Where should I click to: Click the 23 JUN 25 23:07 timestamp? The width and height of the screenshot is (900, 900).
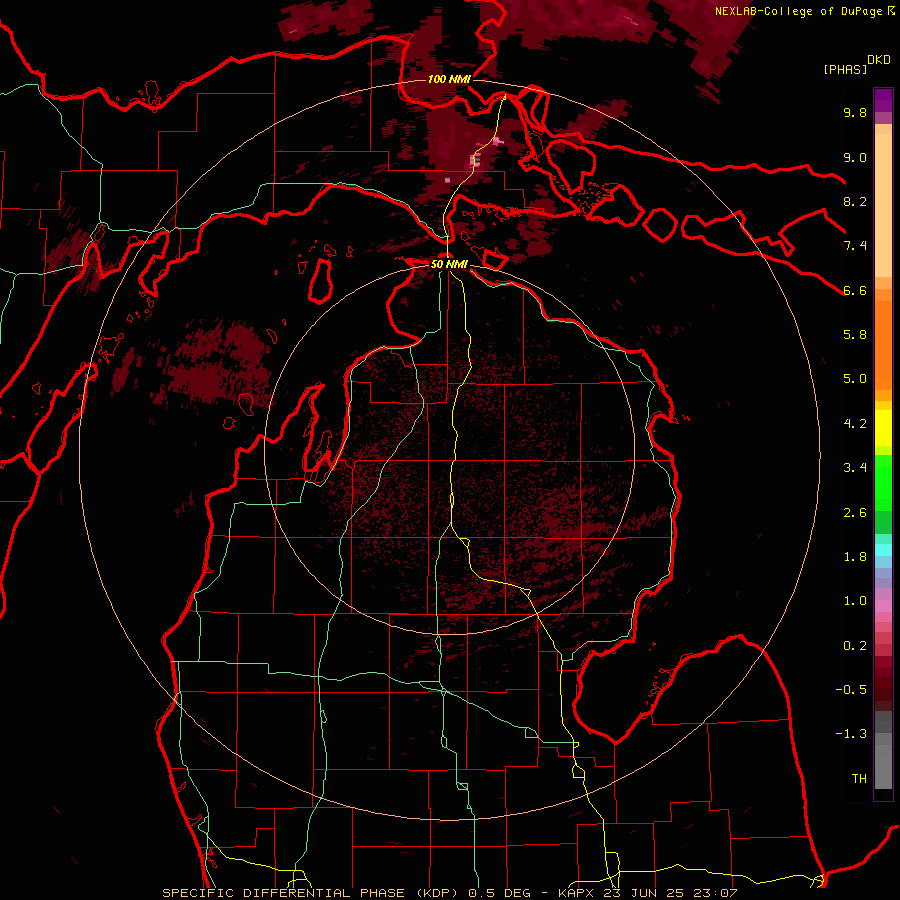click(x=669, y=893)
